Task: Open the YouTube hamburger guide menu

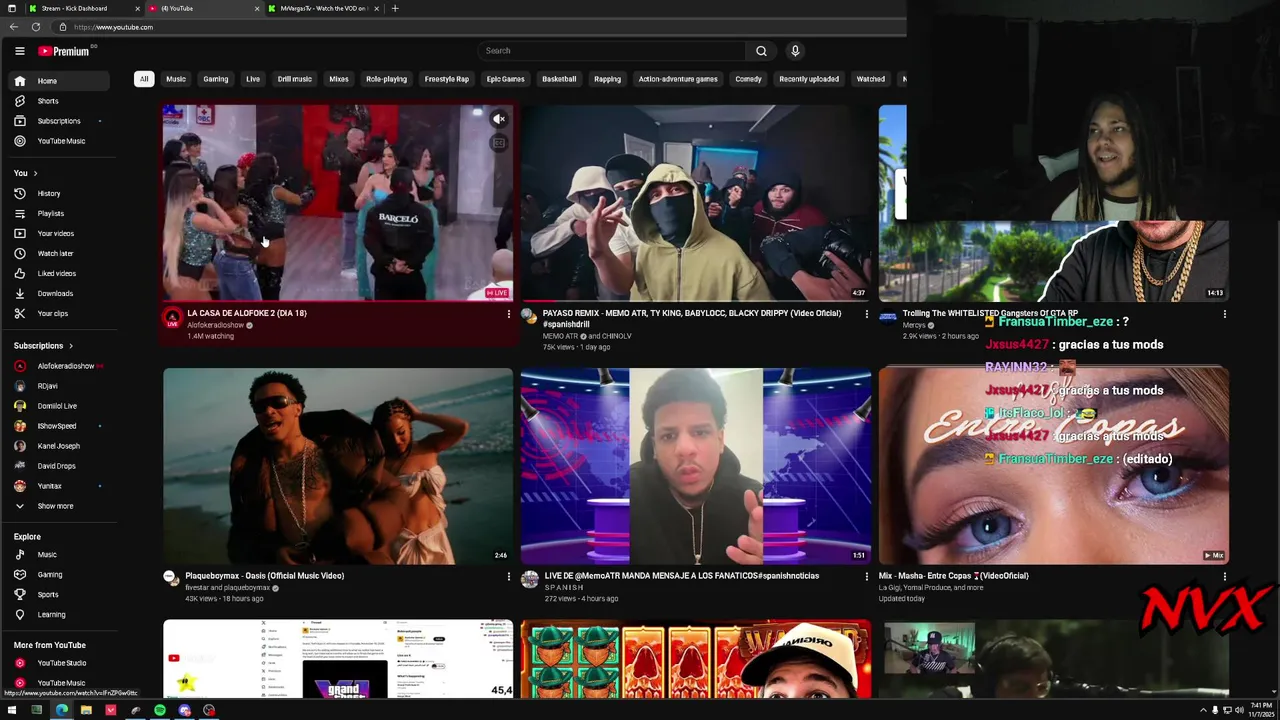Action: tap(19, 51)
